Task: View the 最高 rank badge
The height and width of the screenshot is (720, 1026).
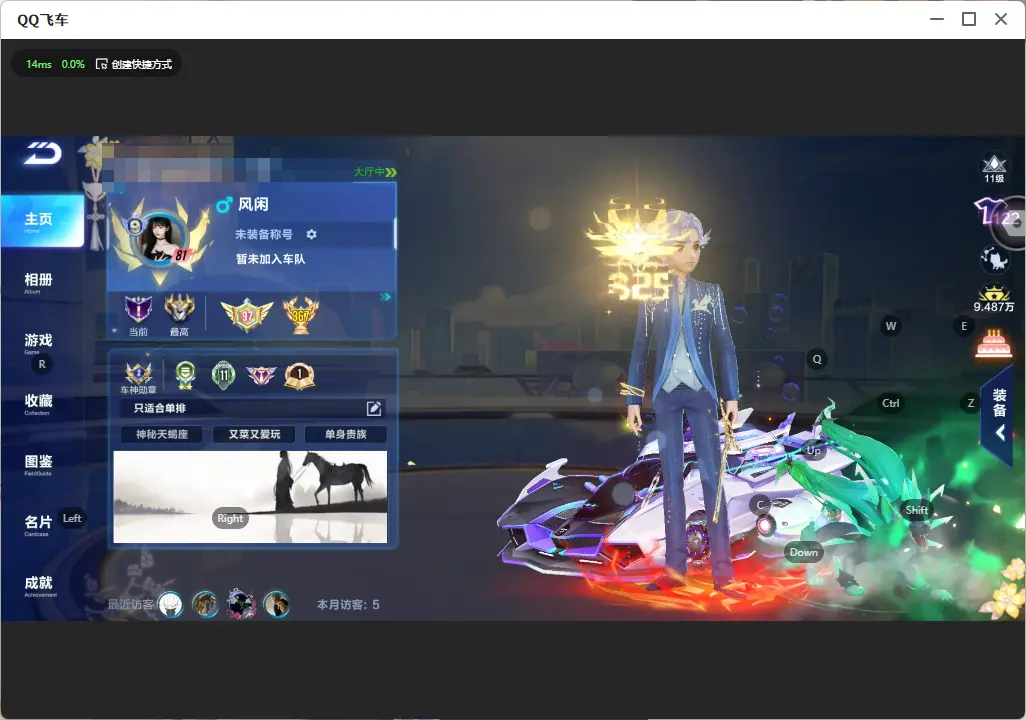Action: 179,308
